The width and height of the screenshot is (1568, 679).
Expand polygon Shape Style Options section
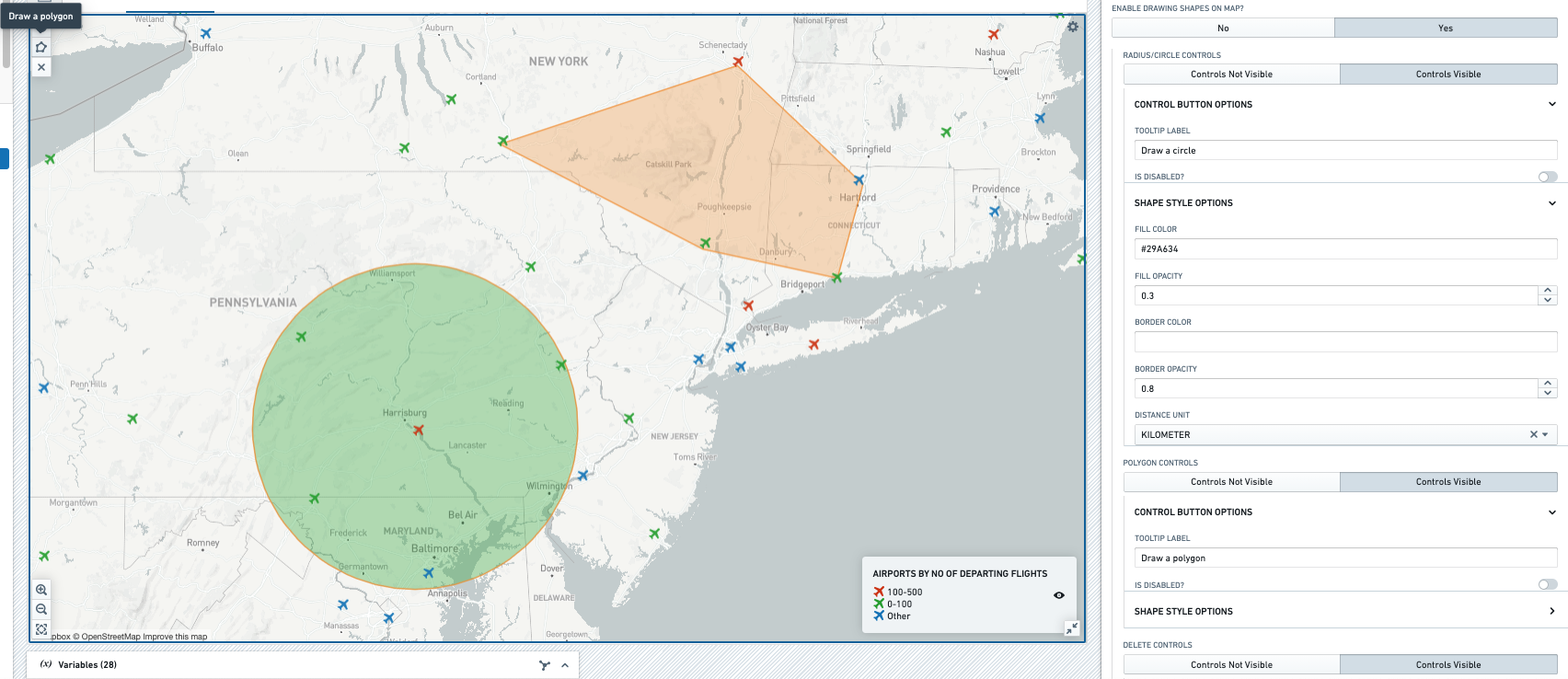pyautogui.click(x=1552, y=611)
